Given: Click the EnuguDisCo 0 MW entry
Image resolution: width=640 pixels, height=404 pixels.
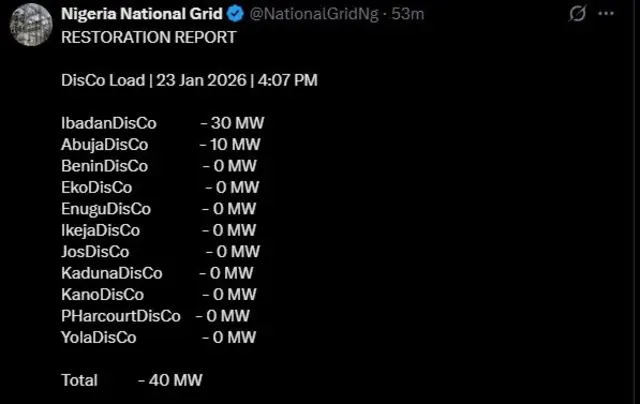Looking at the screenshot, I should pyautogui.click(x=158, y=209).
